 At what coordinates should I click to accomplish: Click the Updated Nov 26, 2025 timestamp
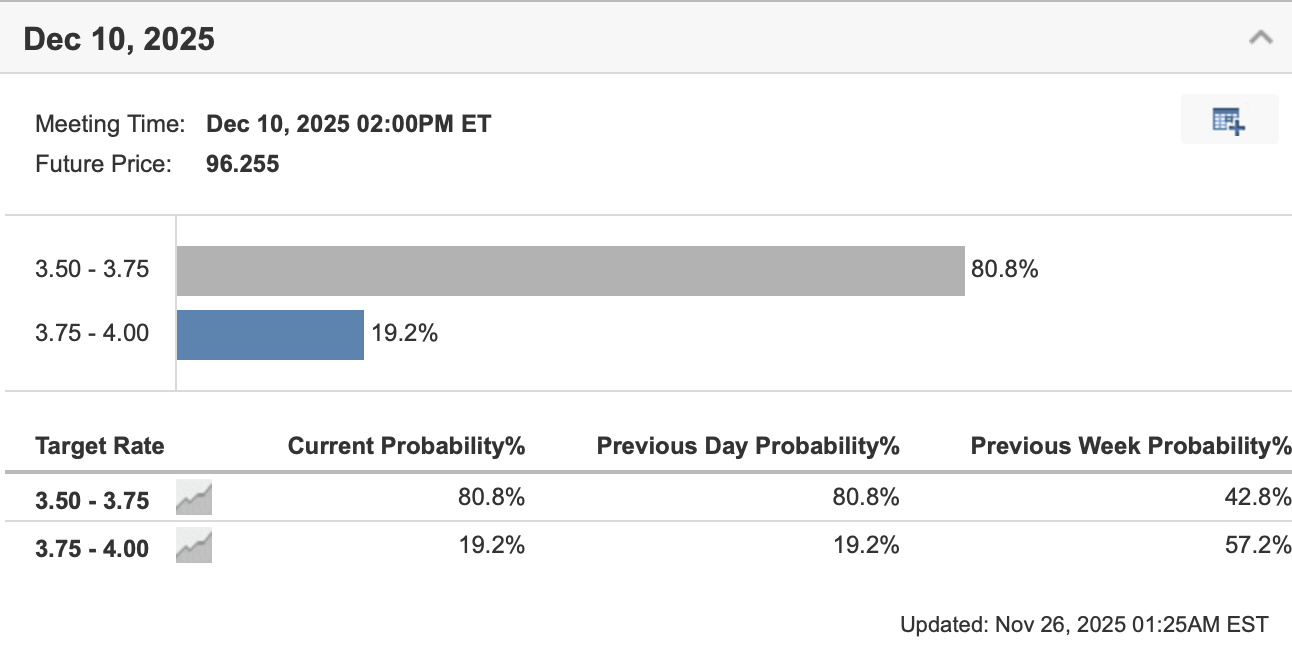point(1084,625)
